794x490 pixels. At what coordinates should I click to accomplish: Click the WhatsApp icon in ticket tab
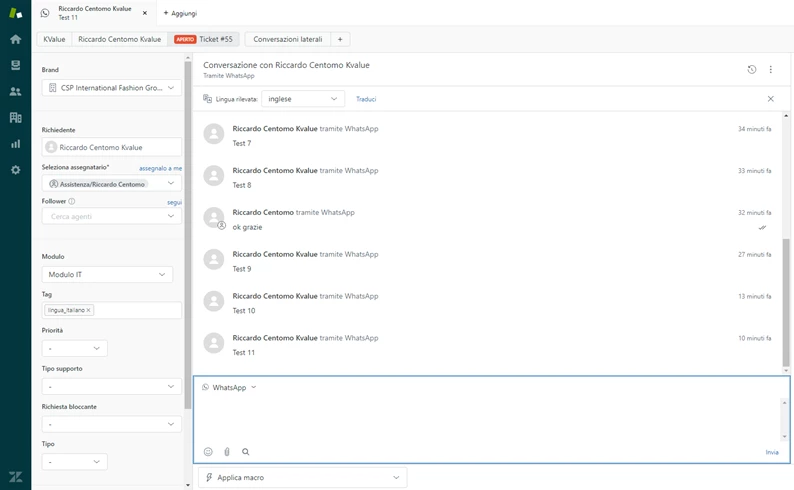click(x=45, y=13)
